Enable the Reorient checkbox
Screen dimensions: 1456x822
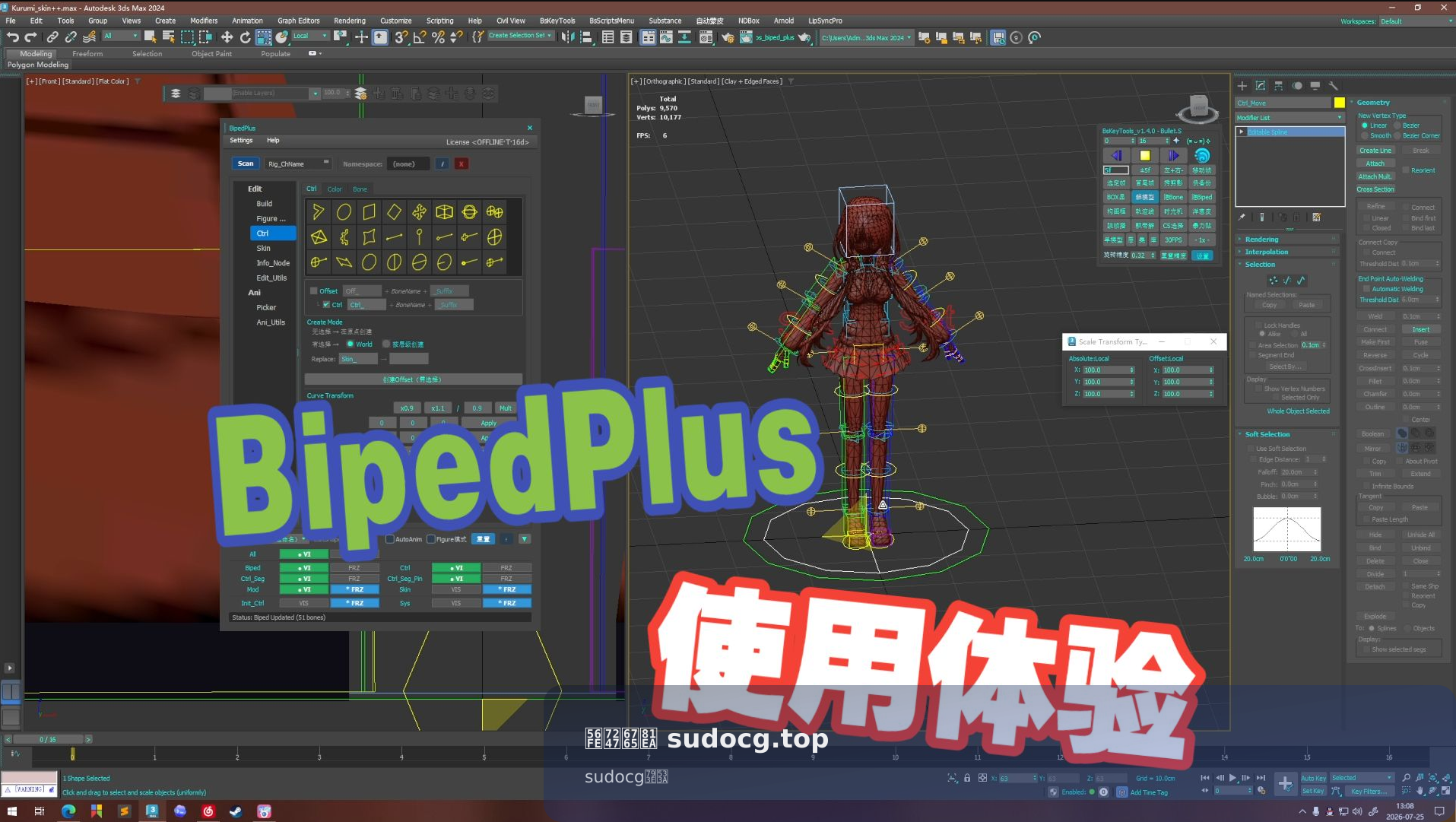[x=1407, y=170]
